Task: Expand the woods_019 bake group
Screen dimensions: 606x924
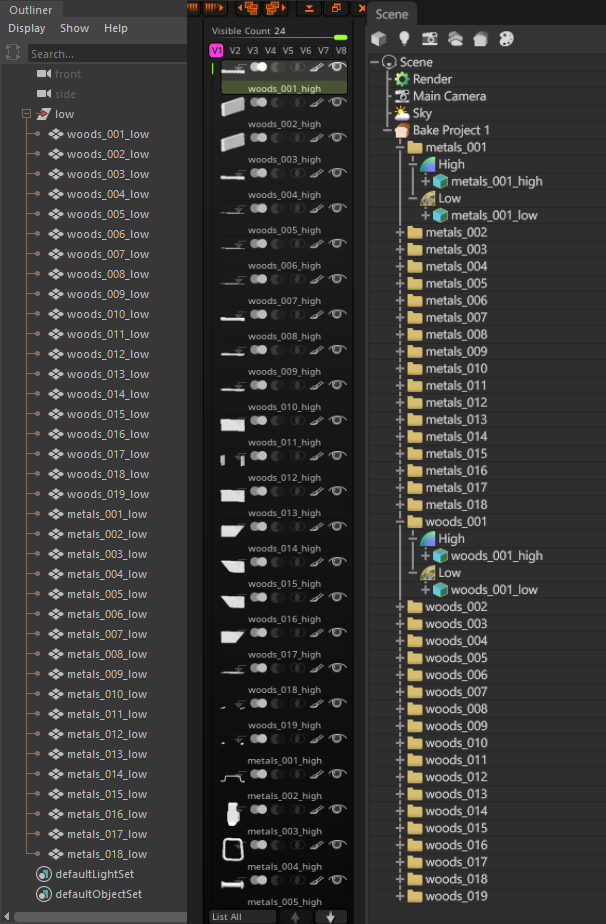Action: pos(400,896)
